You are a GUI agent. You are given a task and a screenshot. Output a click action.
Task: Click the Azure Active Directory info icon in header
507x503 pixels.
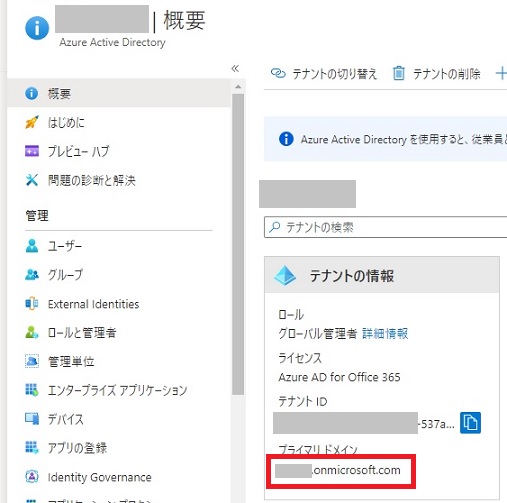tap(37, 28)
